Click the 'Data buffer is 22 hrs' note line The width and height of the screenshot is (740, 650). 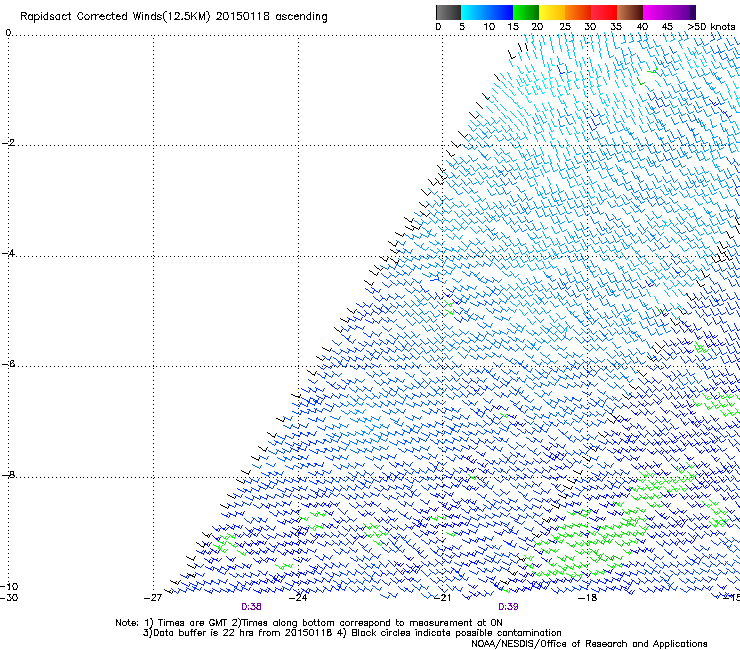[x=352, y=633]
